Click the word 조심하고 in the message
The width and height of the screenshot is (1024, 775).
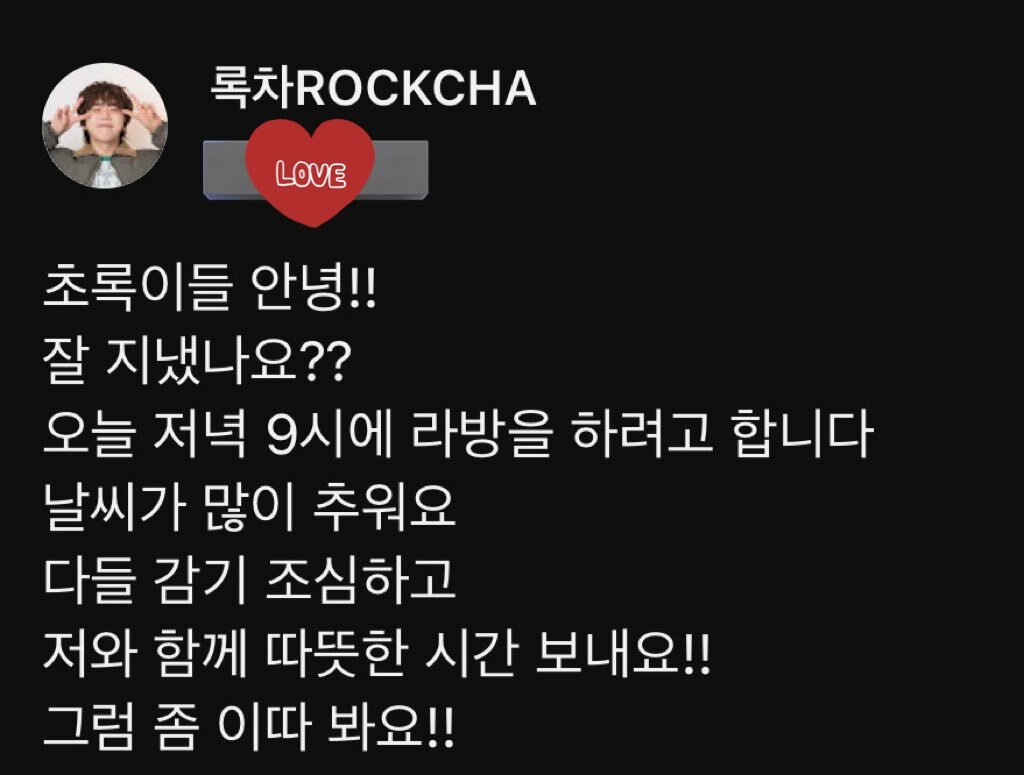(x=360, y=580)
